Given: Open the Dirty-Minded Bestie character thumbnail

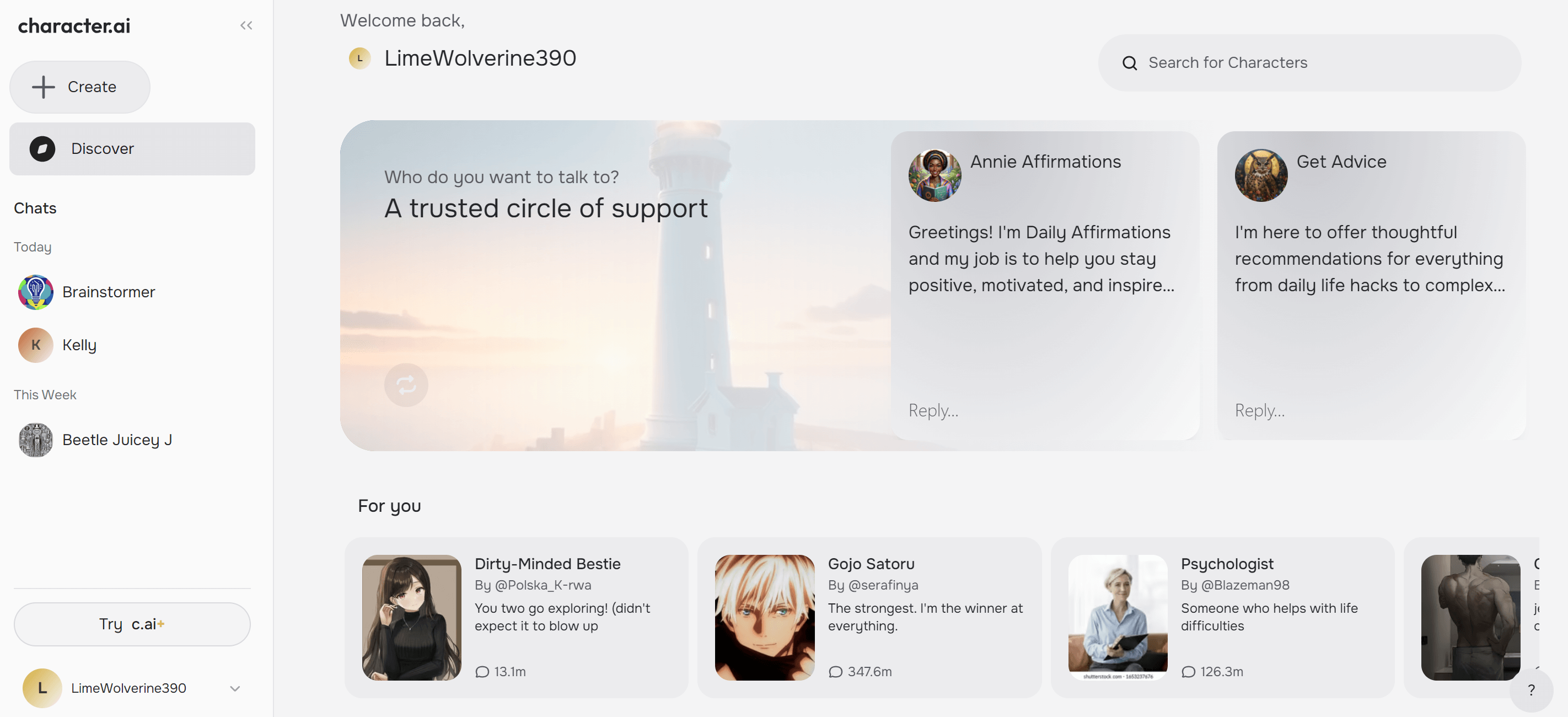Looking at the screenshot, I should point(412,617).
